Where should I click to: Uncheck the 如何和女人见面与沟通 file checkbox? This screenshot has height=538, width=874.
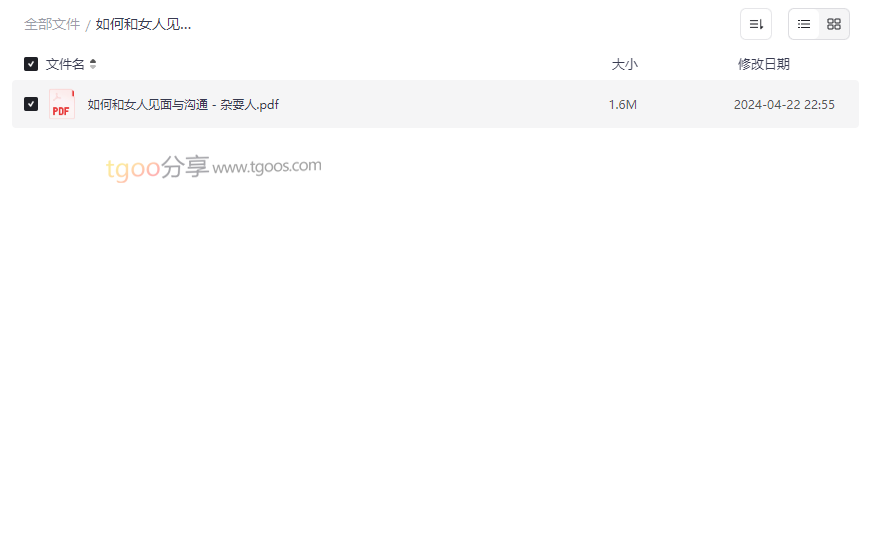[31, 104]
